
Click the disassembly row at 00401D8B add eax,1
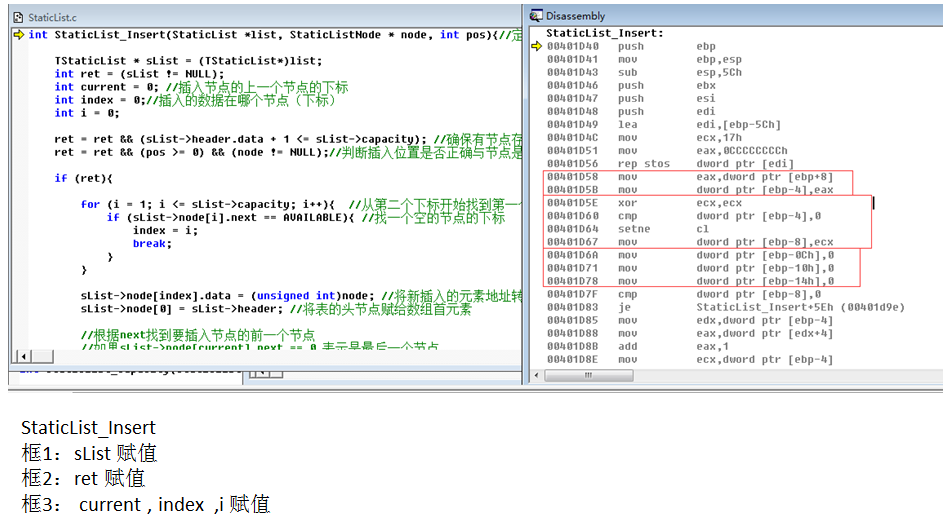pos(637,347)
